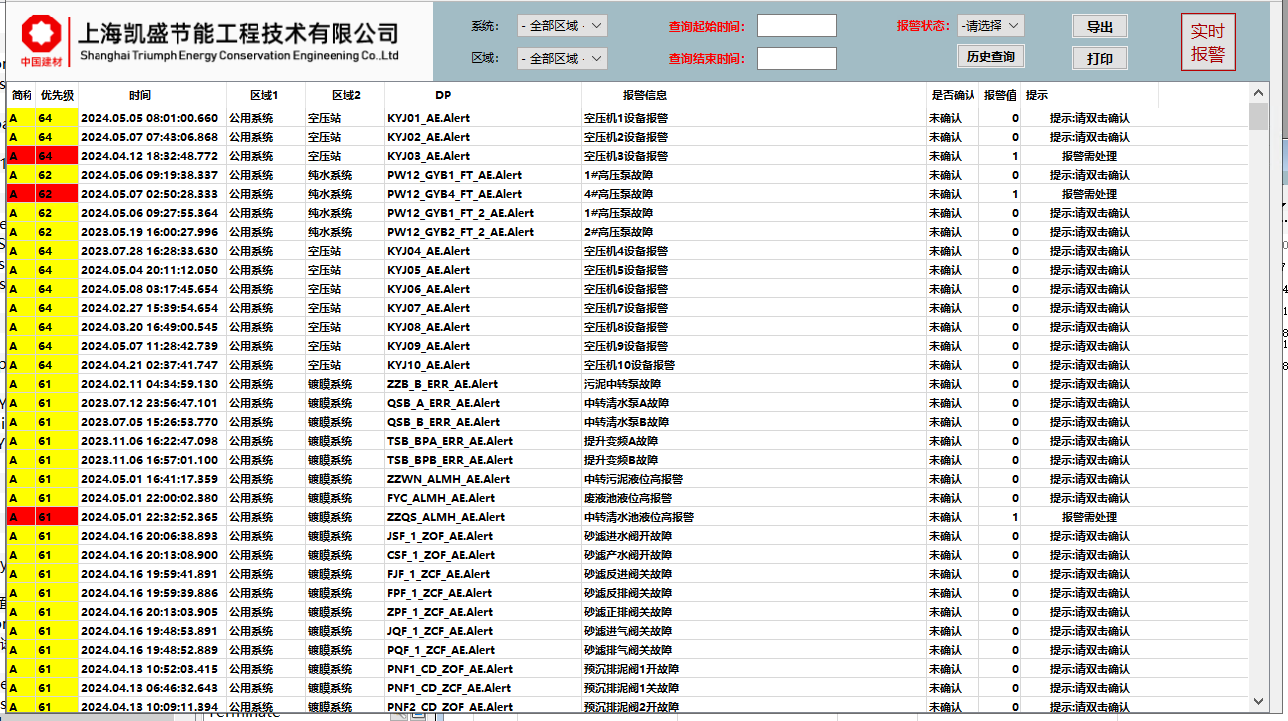Click the 中国建材 company logo
The image size is (1288, 721).
[x=41, y=40]
